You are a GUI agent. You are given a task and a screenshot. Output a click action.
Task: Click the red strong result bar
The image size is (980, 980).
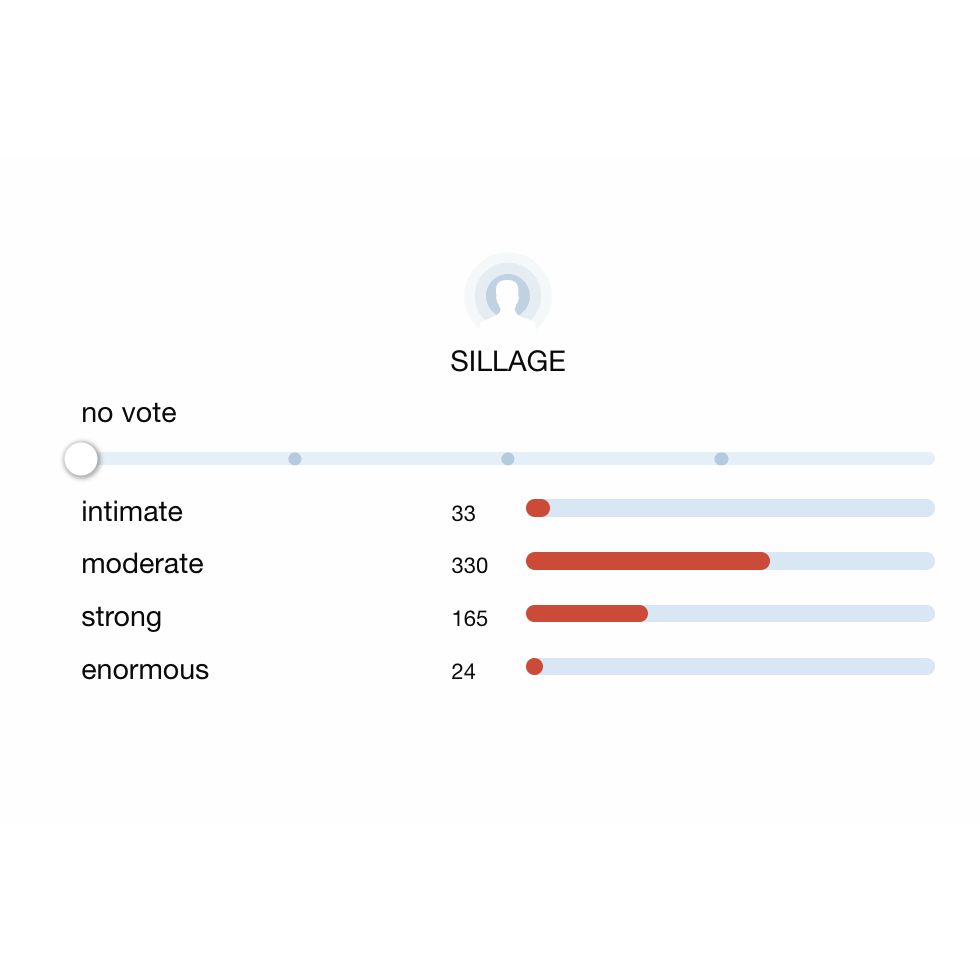[586, 613]
